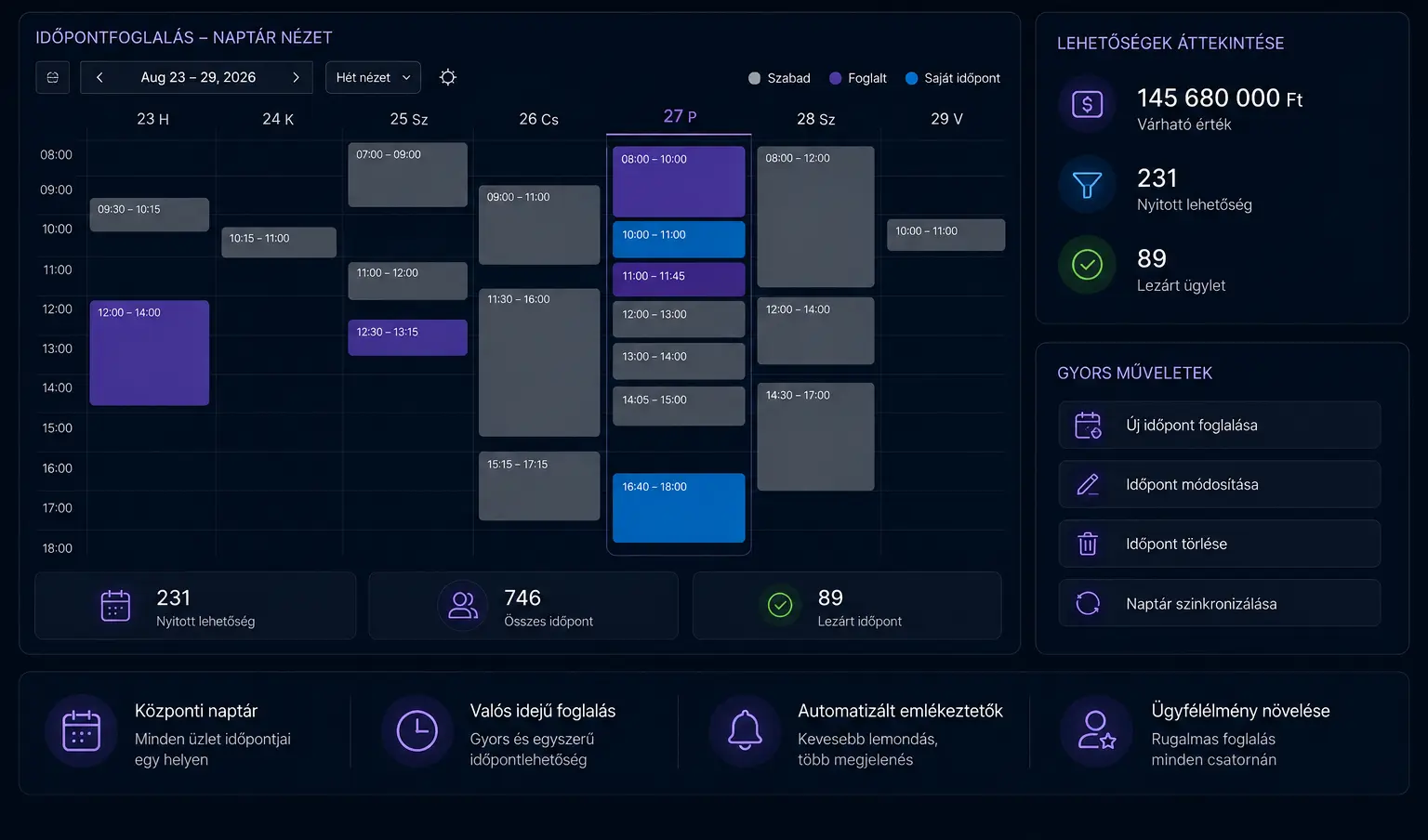This screenshot has width=1428, height=840.
Task: Click the green checkmark beside Lezárt ügylet
Action: pos(1087,265)
